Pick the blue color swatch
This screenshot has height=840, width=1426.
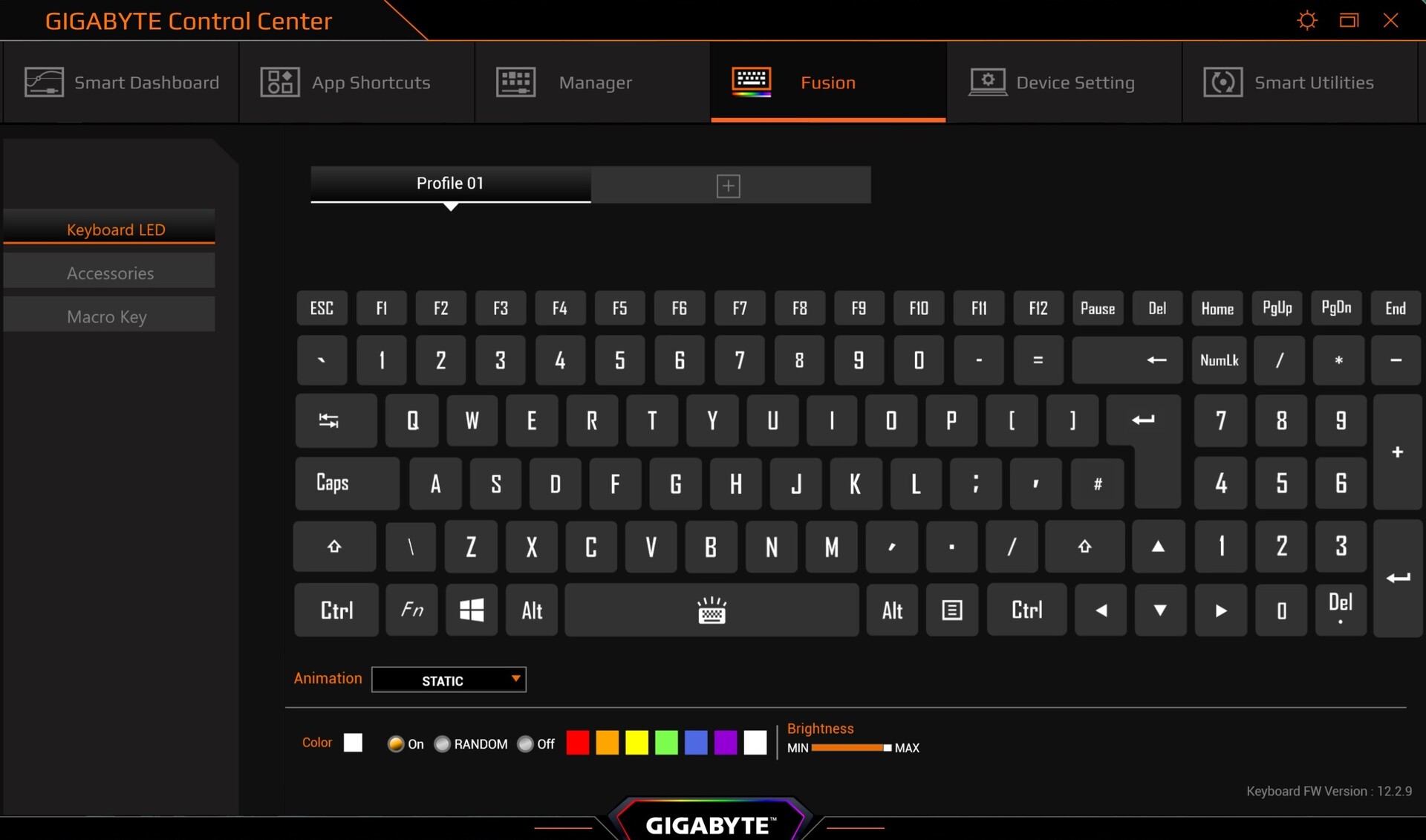[696, 743]
